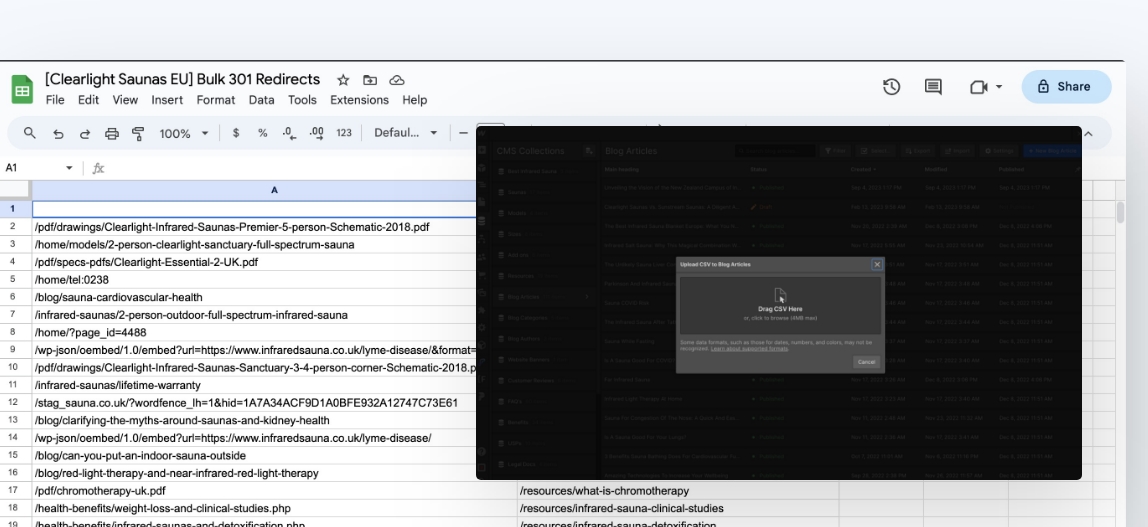
Task: Select cell /home/models/2-person-clearlight-sanctuary-full-spectrum-sauna
Action: [x=254, y=244]
